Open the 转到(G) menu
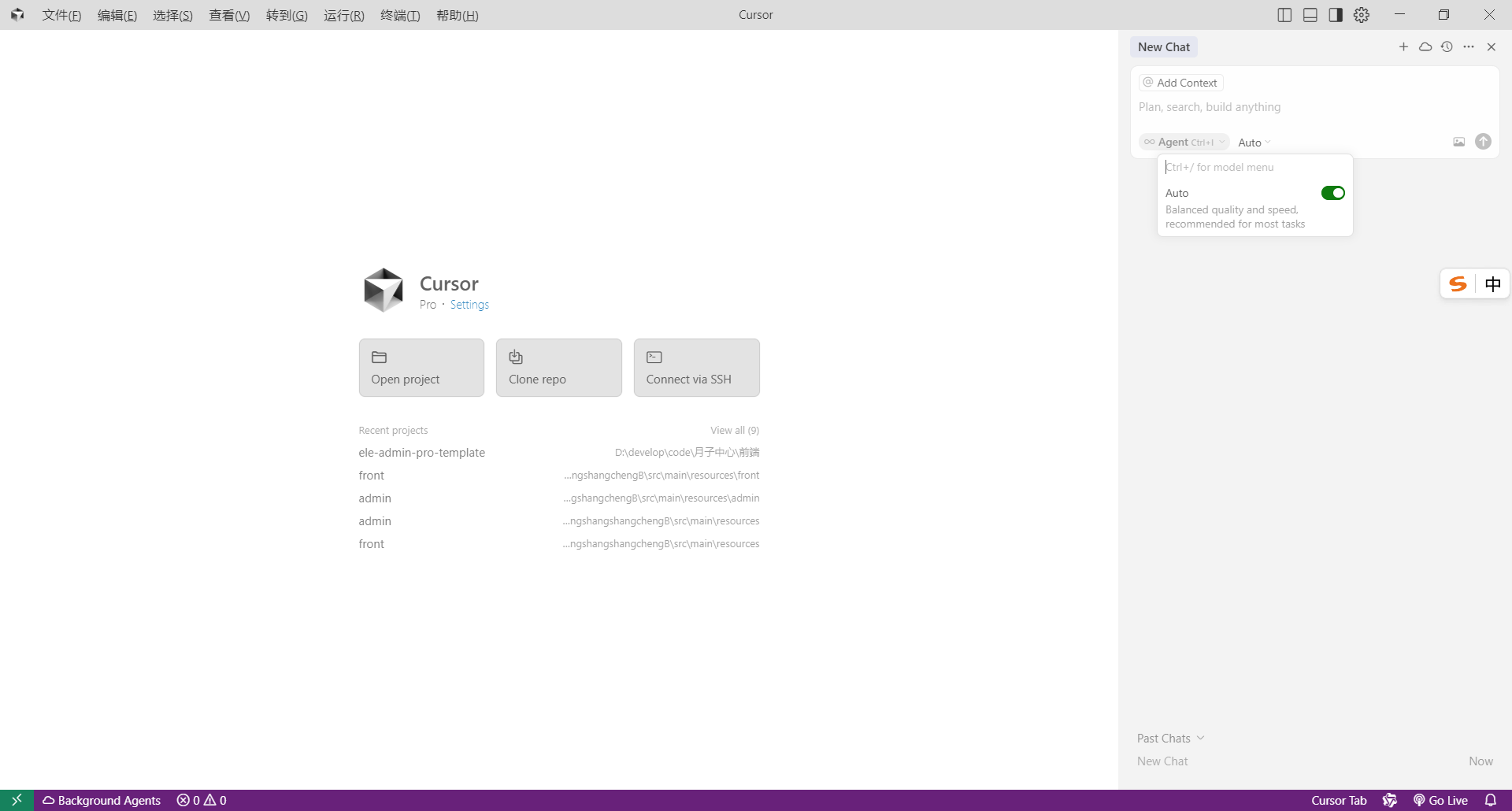The width and height of the screenshot is (1512, 811). (287, 15)
